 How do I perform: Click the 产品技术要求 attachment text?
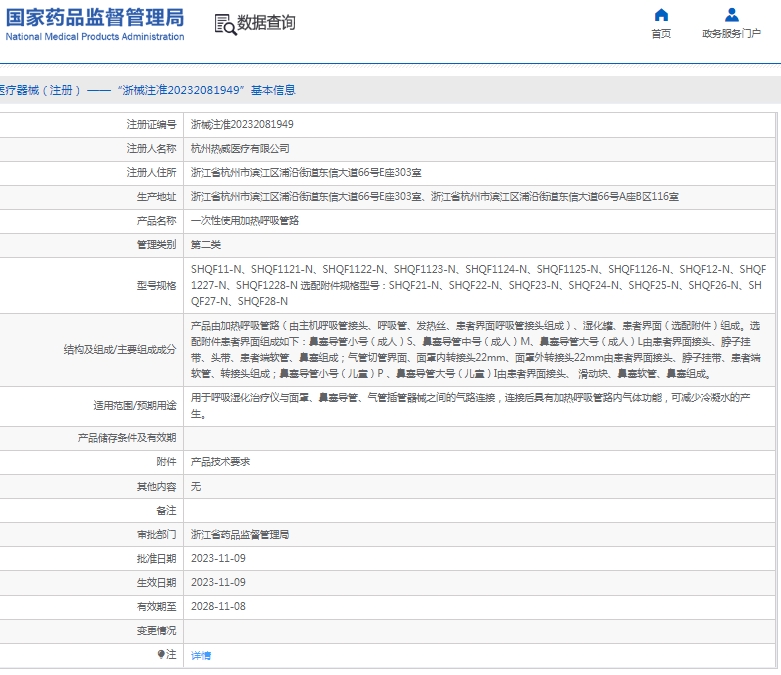(x=221, y=462)
